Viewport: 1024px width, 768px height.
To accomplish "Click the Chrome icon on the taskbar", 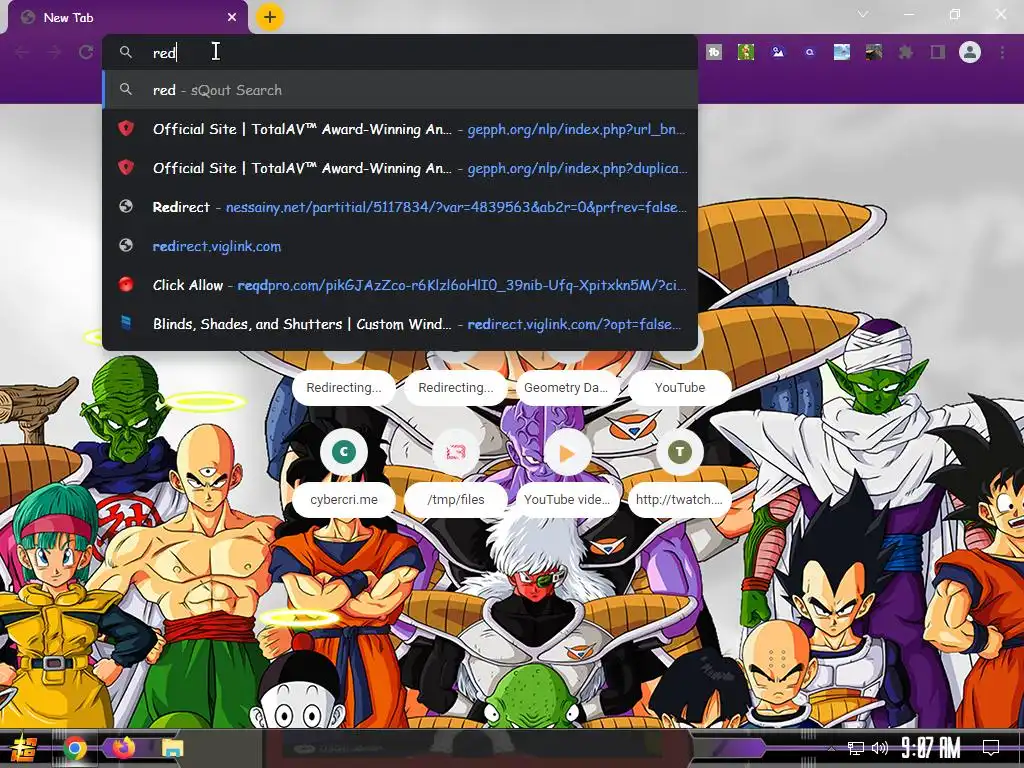I will (x=75, y=748).
